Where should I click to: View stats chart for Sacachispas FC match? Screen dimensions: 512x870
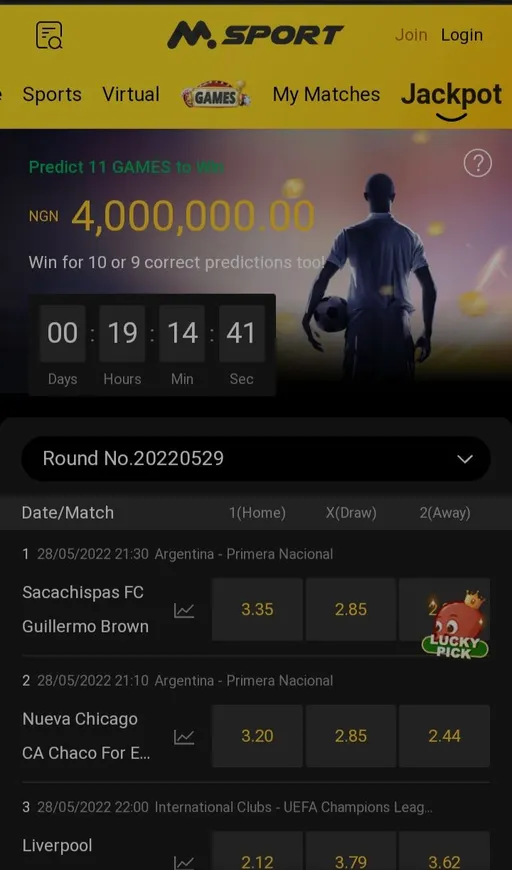pos(184,610)
